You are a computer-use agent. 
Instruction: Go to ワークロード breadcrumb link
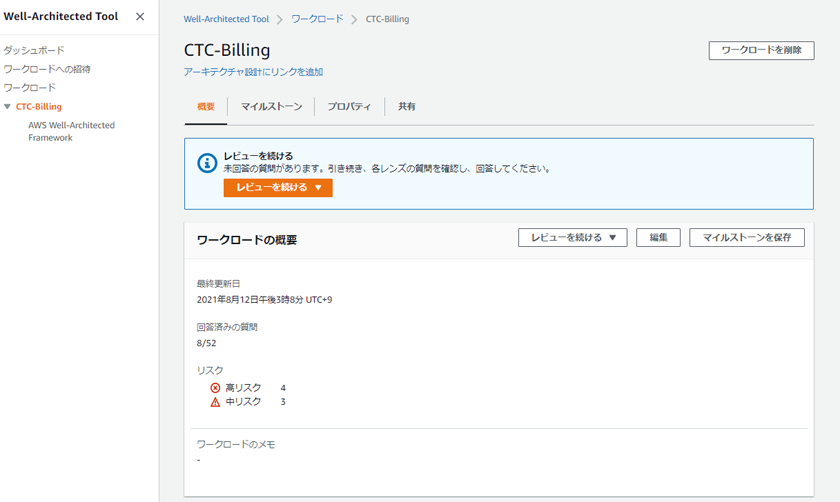[x=317, y=19]
